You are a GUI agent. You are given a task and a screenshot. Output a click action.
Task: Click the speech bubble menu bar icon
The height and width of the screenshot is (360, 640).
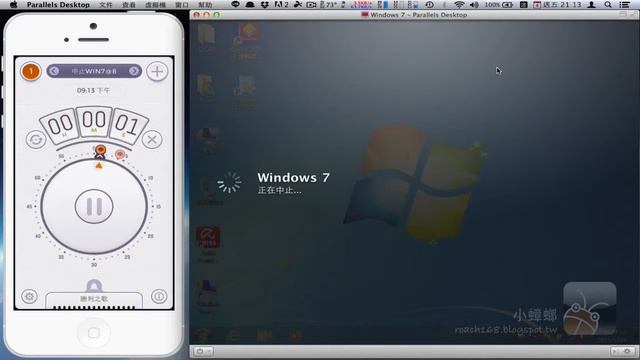[x=235, y=5]
